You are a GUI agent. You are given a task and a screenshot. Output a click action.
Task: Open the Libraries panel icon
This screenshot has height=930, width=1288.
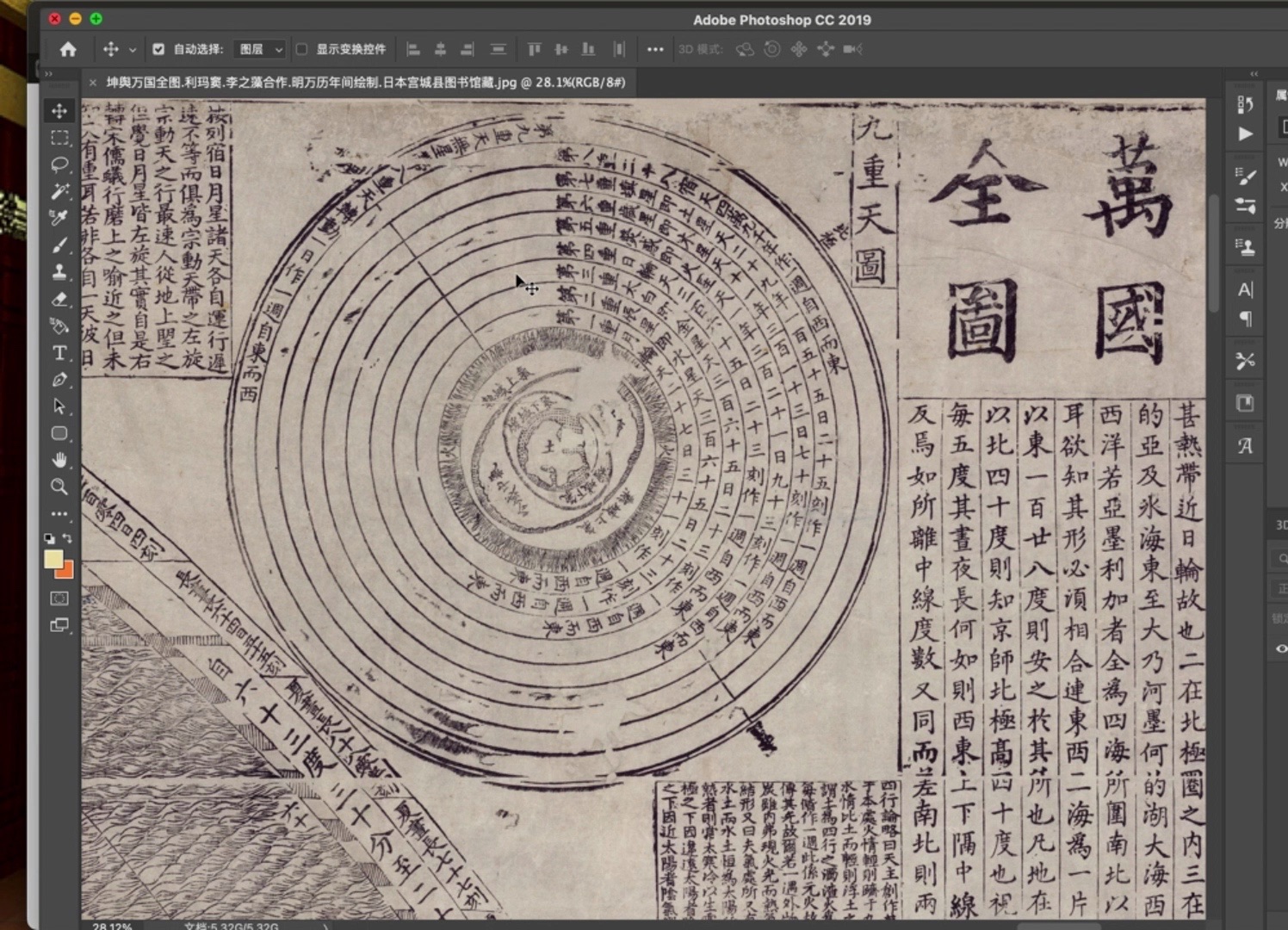1245,403
